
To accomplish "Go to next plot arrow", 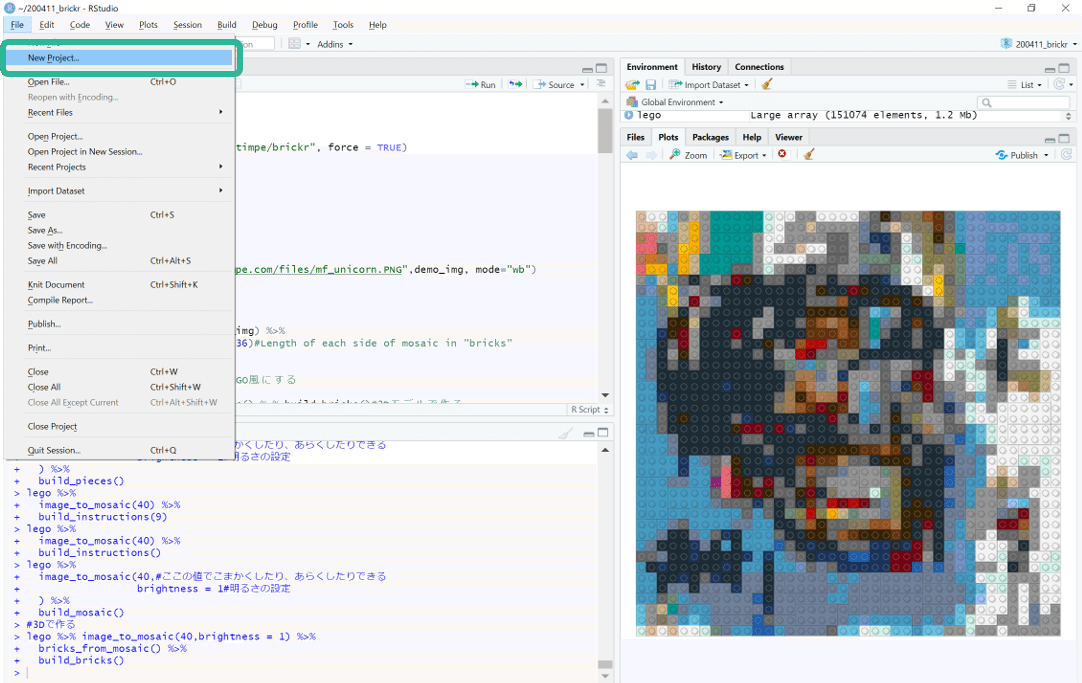I will (x=651, y=155).
